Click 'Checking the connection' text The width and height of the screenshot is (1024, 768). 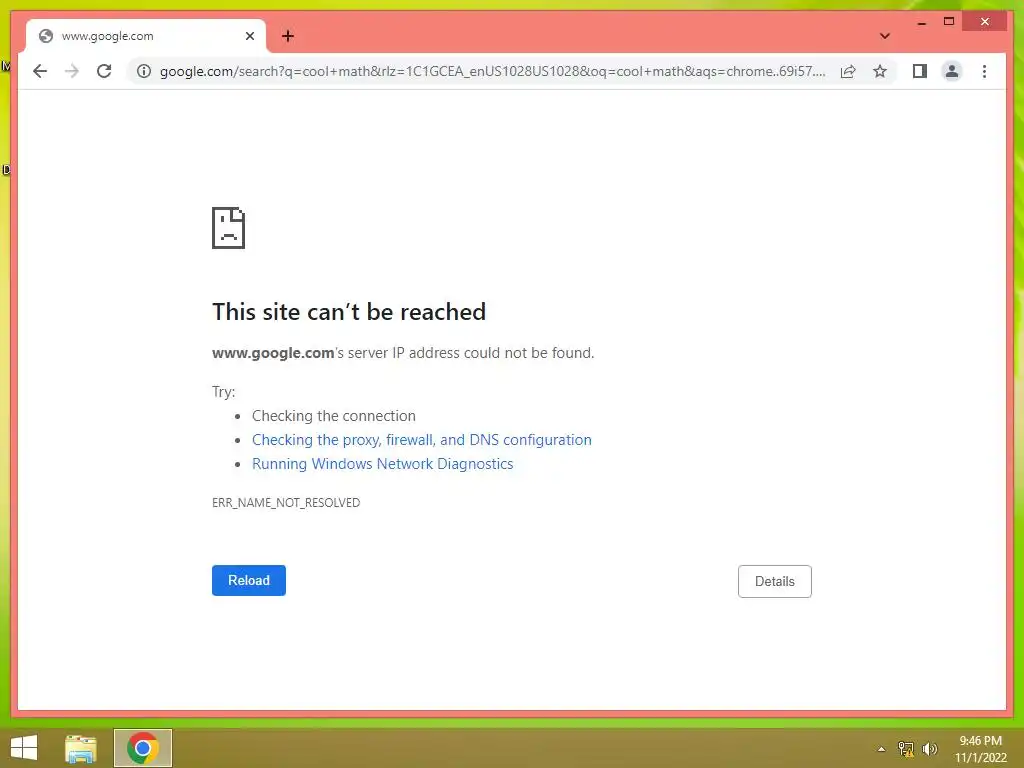click(x=334, y=416)
